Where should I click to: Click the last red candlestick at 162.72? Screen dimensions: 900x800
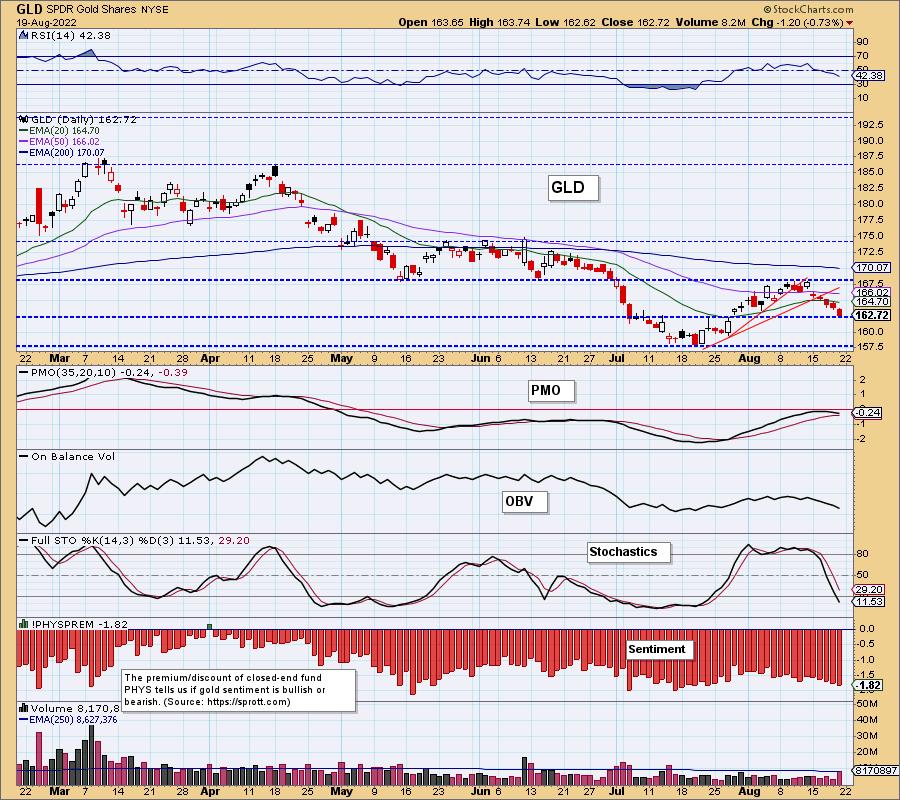click(840, 313)
